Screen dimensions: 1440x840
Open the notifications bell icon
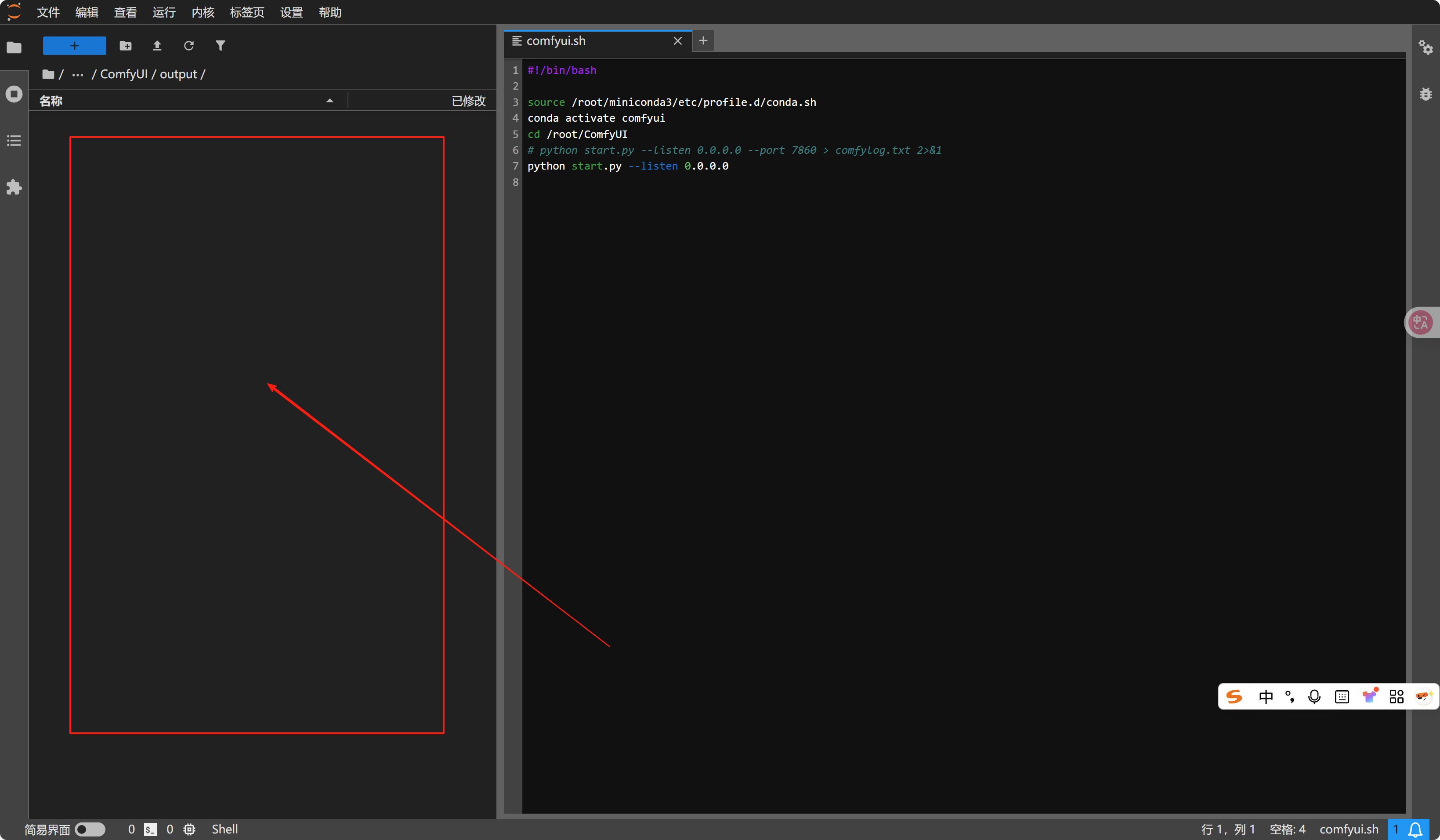pyautogui.click(x=1415, y=829)
